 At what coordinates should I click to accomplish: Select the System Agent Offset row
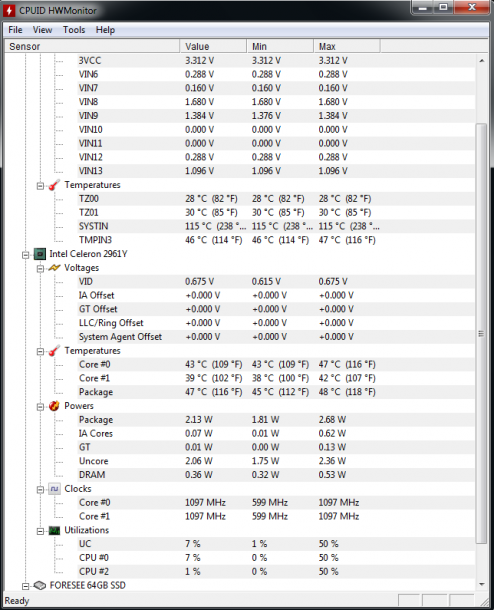(x=276, y=337)
